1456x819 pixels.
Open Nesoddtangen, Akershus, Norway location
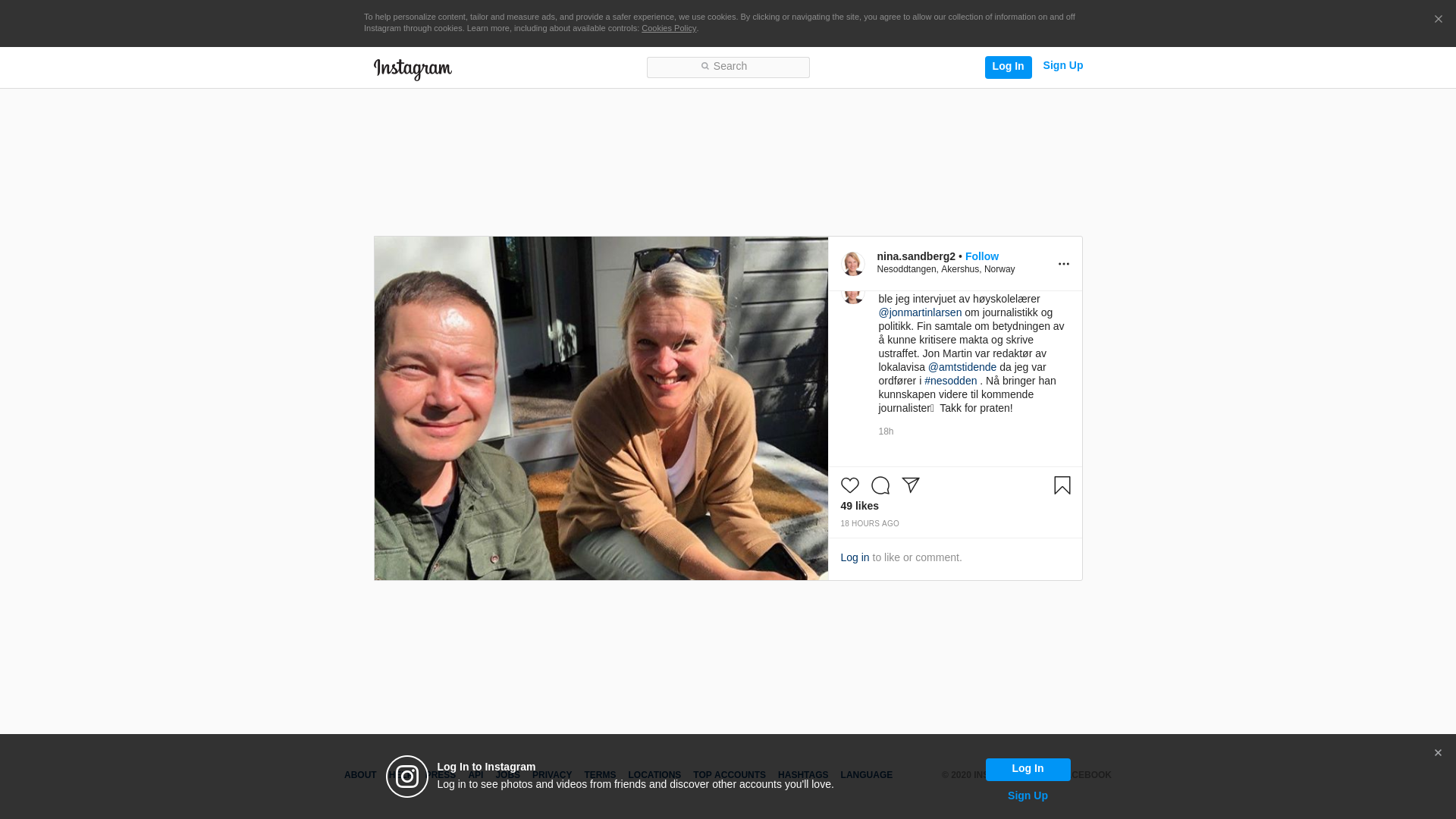point(946,269)
